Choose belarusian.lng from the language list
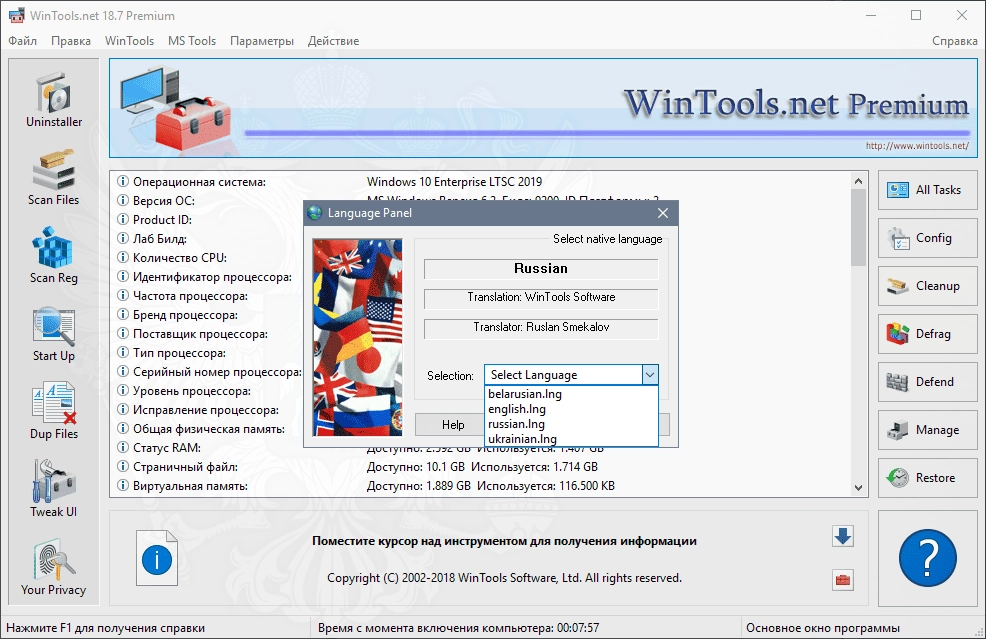This screenshot has height=639, width=986. 572,394
